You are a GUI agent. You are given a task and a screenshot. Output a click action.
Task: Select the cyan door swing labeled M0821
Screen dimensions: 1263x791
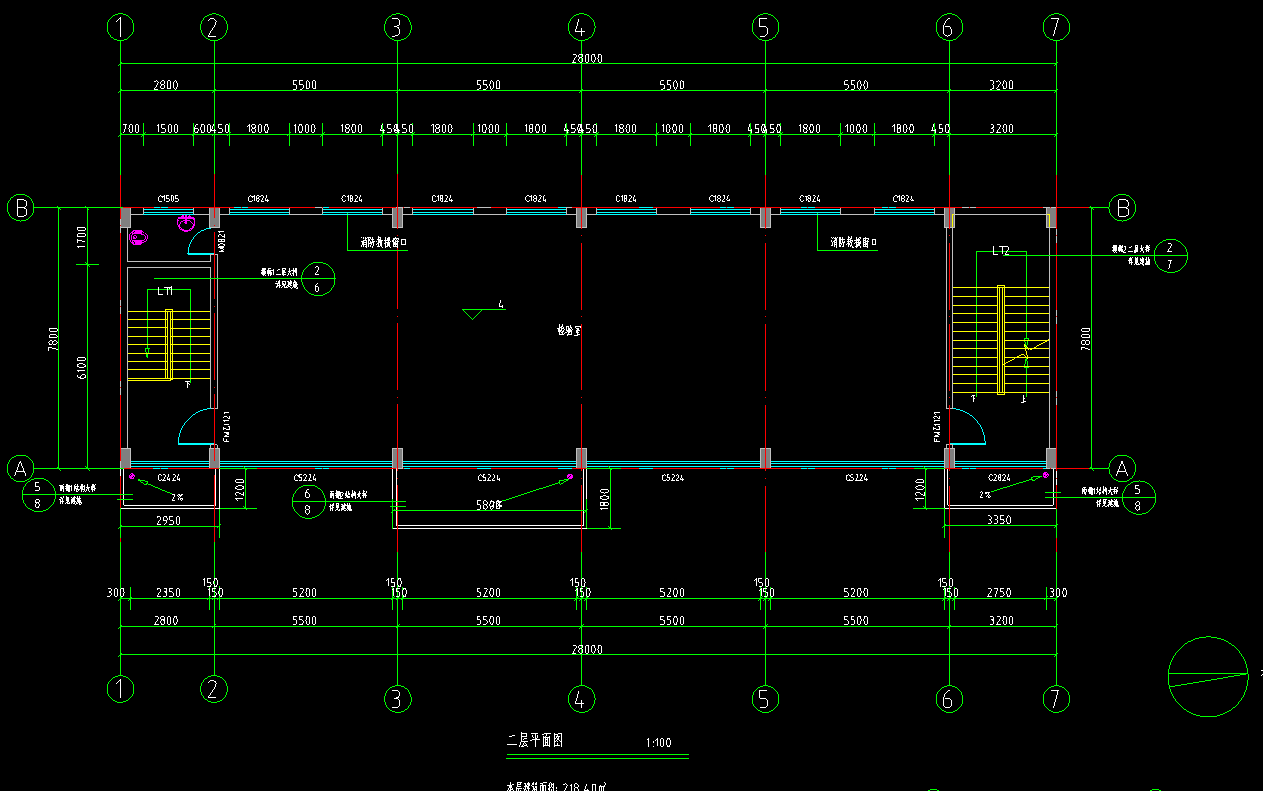(201, 241)
